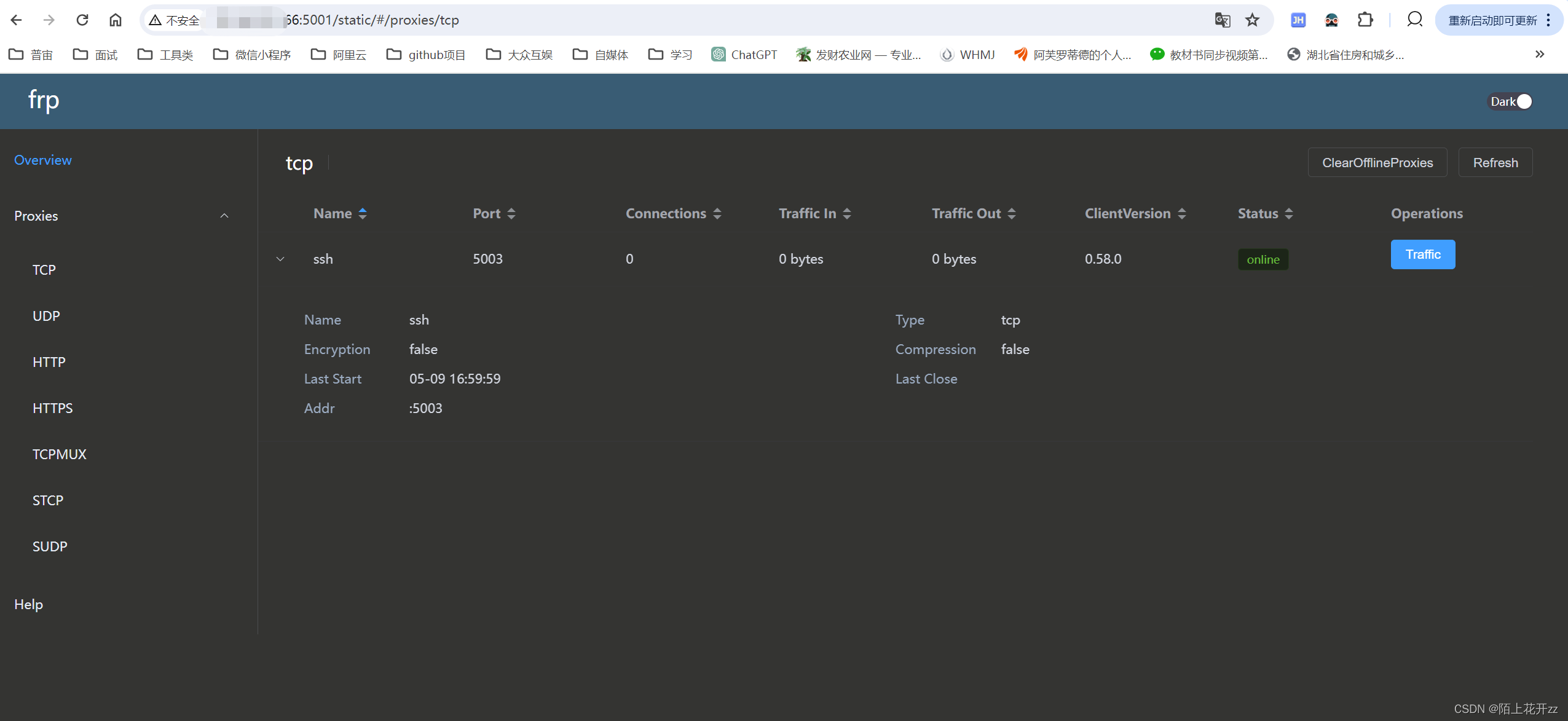The width and height of the screenshot is (1568, 721).
Task: Open the UDP proxies page
Action: (x=46, y=316)
